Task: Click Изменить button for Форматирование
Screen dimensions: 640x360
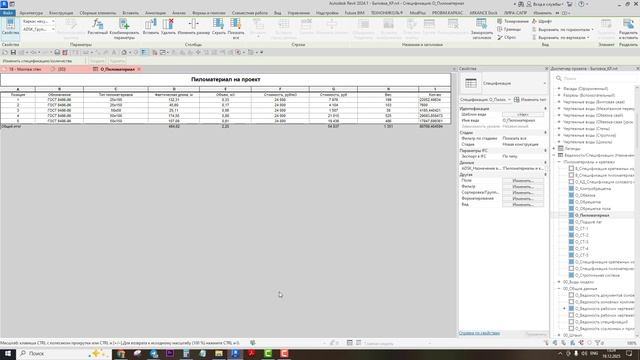Action: [x=523, y=198]
